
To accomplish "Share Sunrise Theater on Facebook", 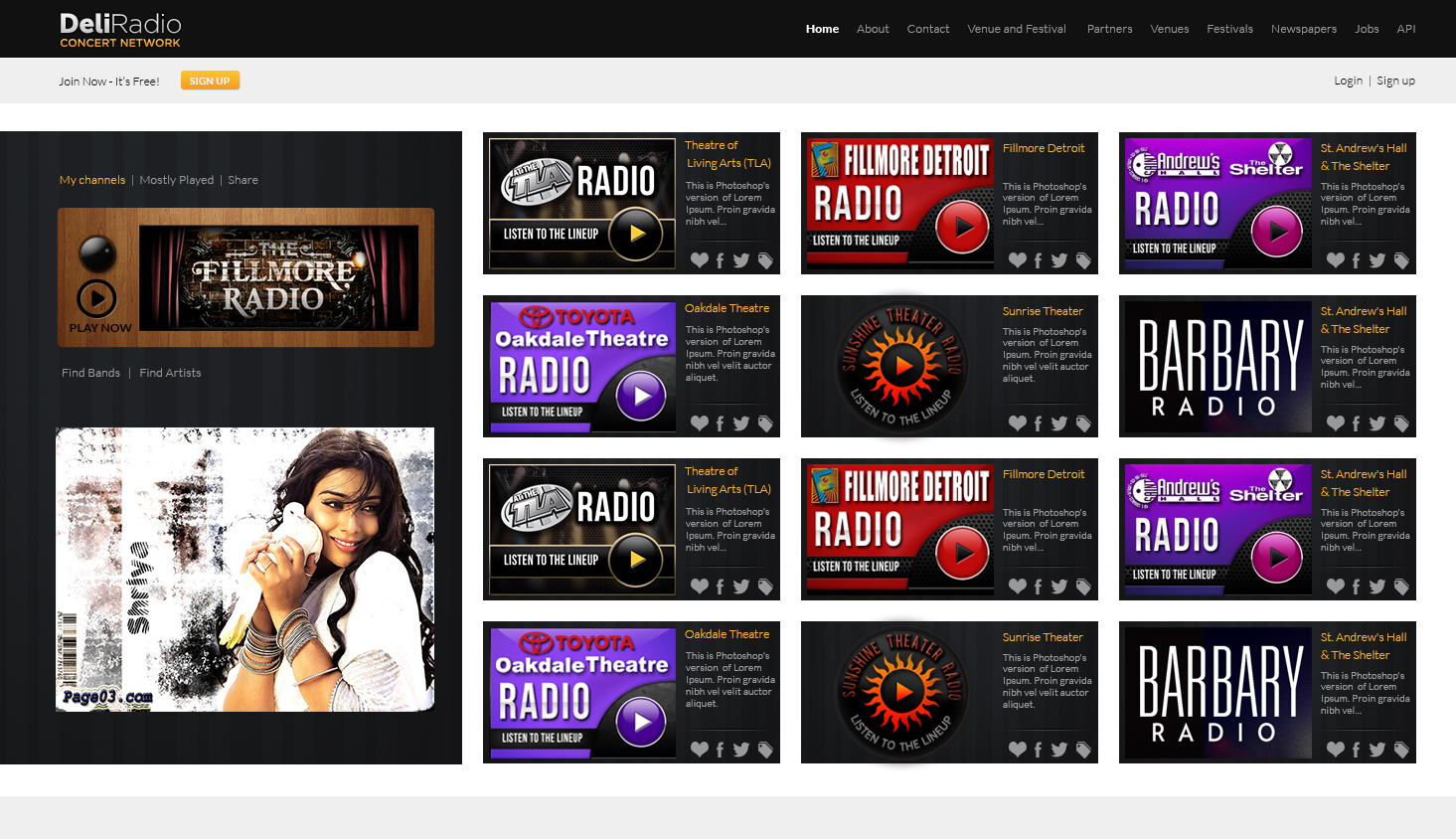I will pyautogui.click(x=1038, y=422).
